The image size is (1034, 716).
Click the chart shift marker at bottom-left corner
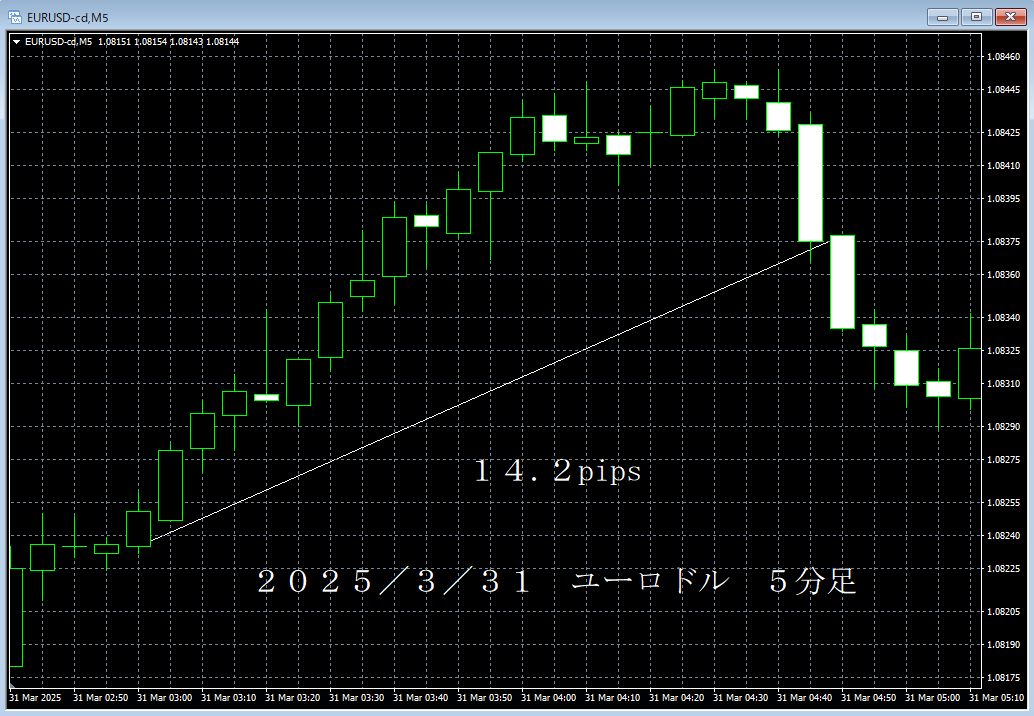12,686
